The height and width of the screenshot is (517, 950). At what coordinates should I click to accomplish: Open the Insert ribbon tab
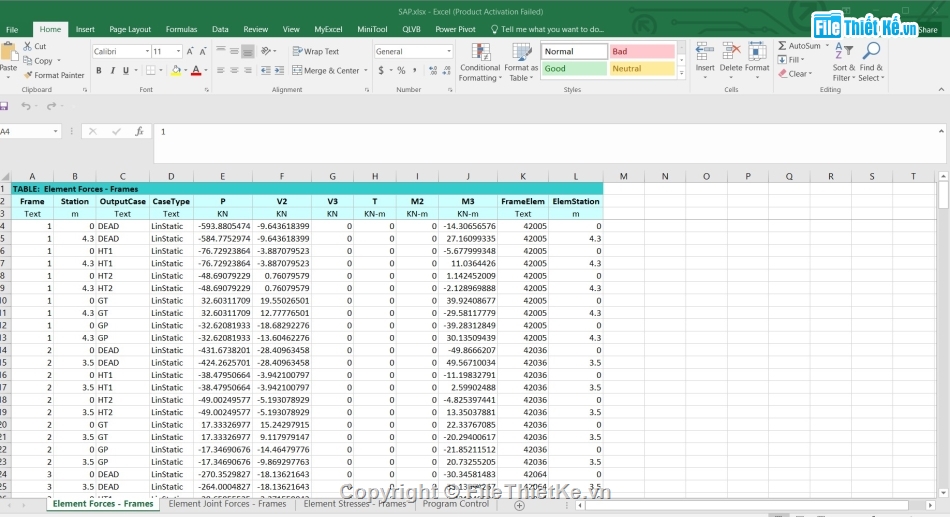pos(85,29)
